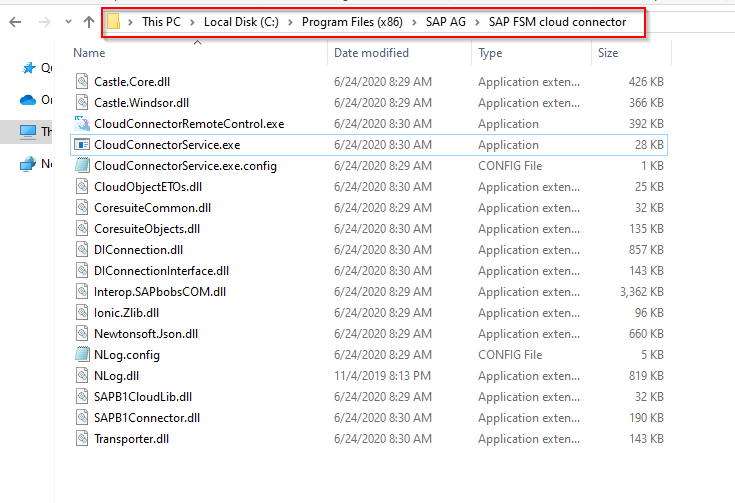The image size is (735, 503).
Task: Click file name NLog.config
Action: point(127,355)
